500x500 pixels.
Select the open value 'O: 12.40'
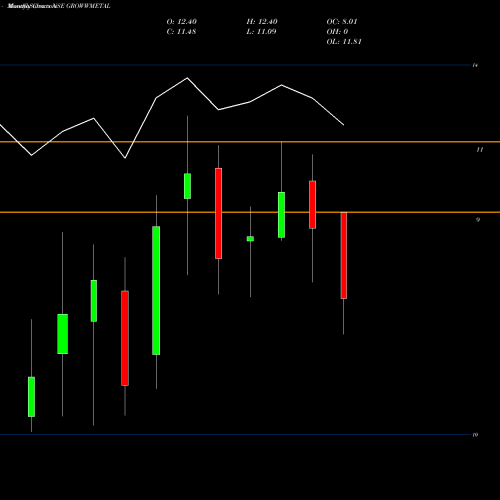(182, 22)
